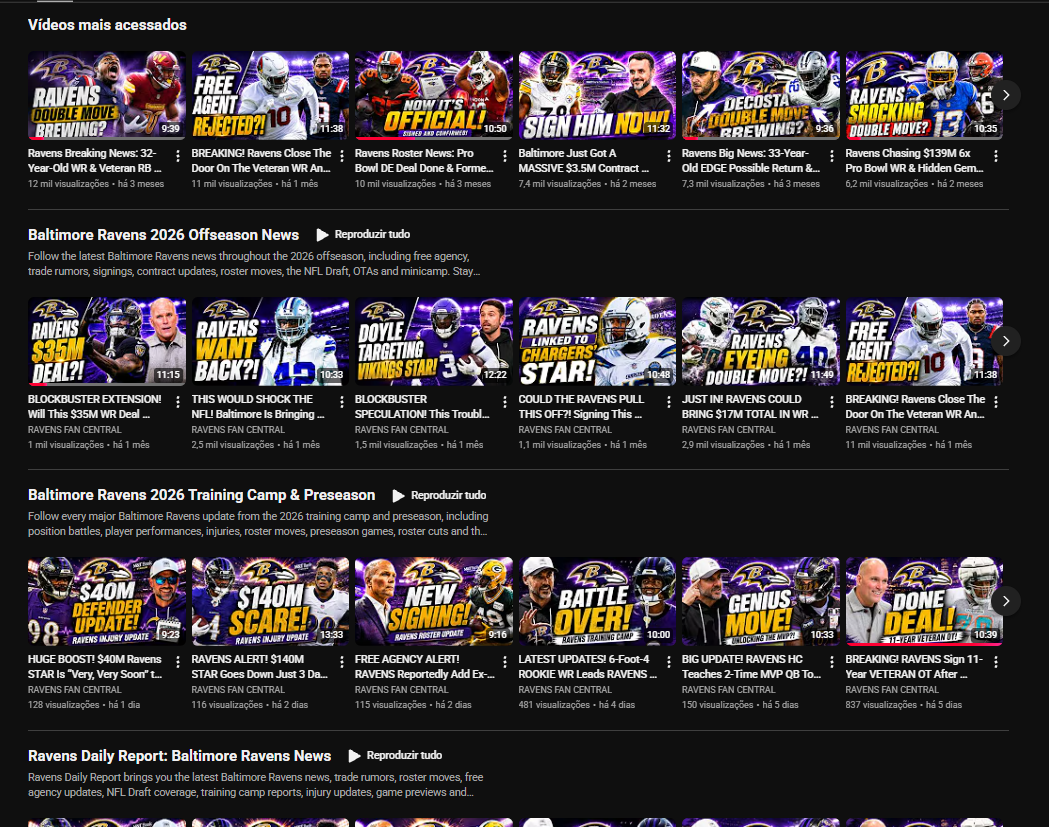Image resolution: width=1049 pixels, height=827 pixels.
Task: Open 'BATTLE OVER!' video thumbnail
Action: click(597, 602)
